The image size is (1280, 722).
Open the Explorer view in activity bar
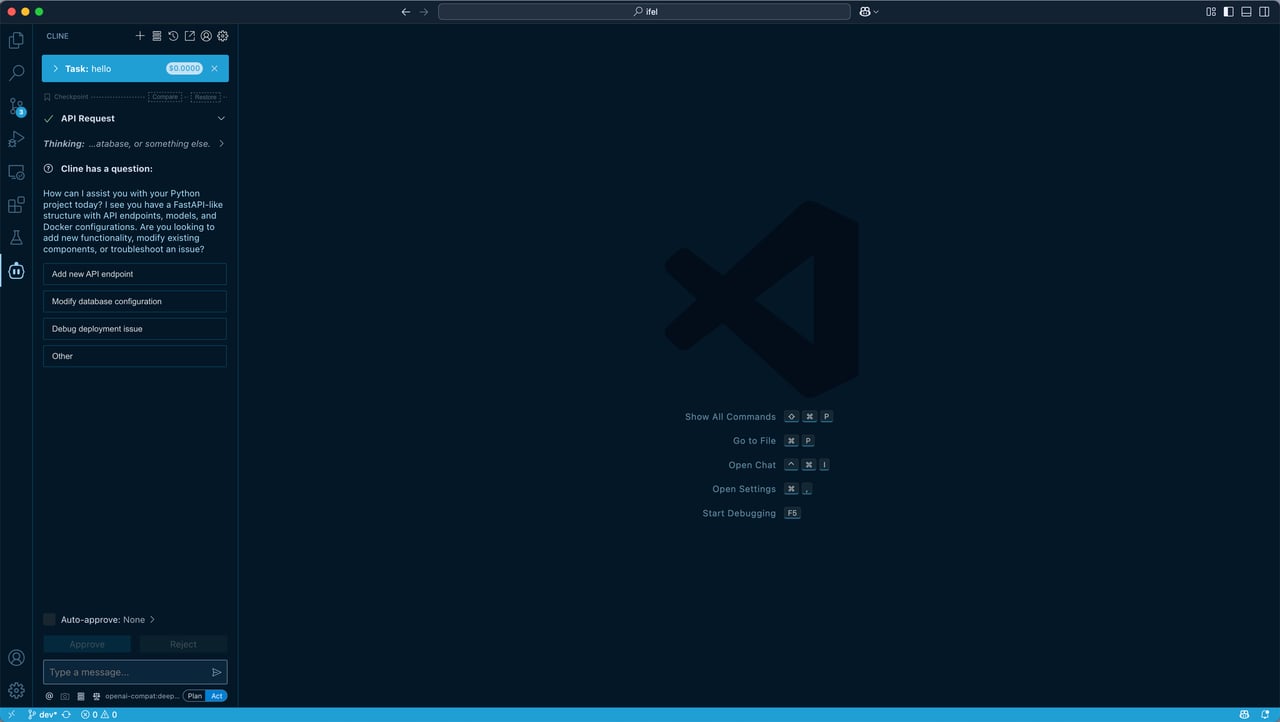[x=16, y=41]
